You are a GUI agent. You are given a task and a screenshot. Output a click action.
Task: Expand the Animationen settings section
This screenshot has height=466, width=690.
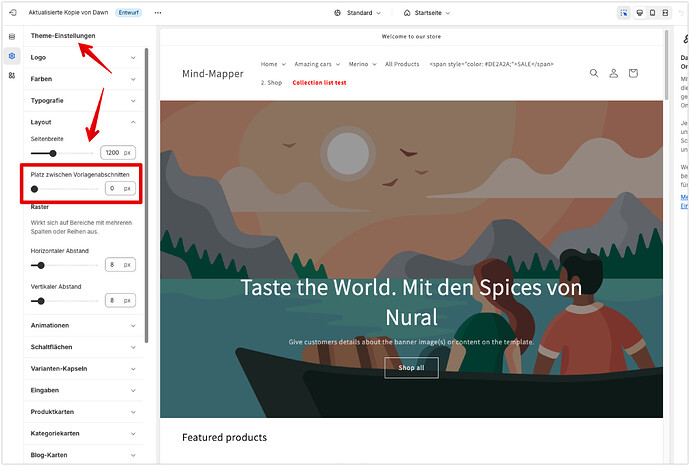[83, 326]
